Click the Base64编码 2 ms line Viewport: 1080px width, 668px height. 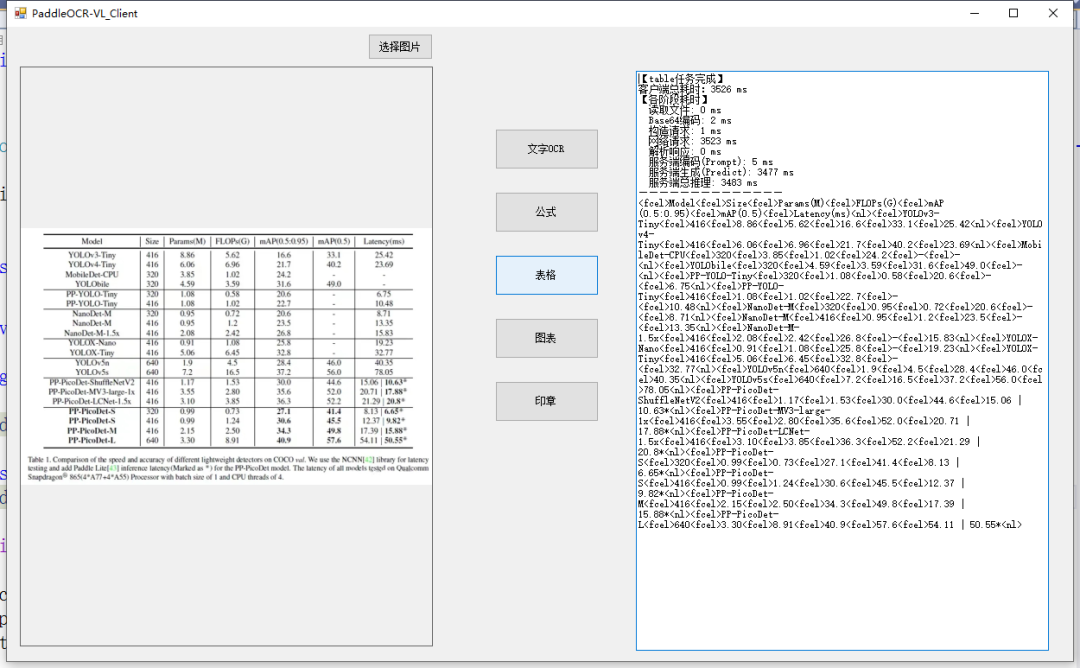point(689,121)
